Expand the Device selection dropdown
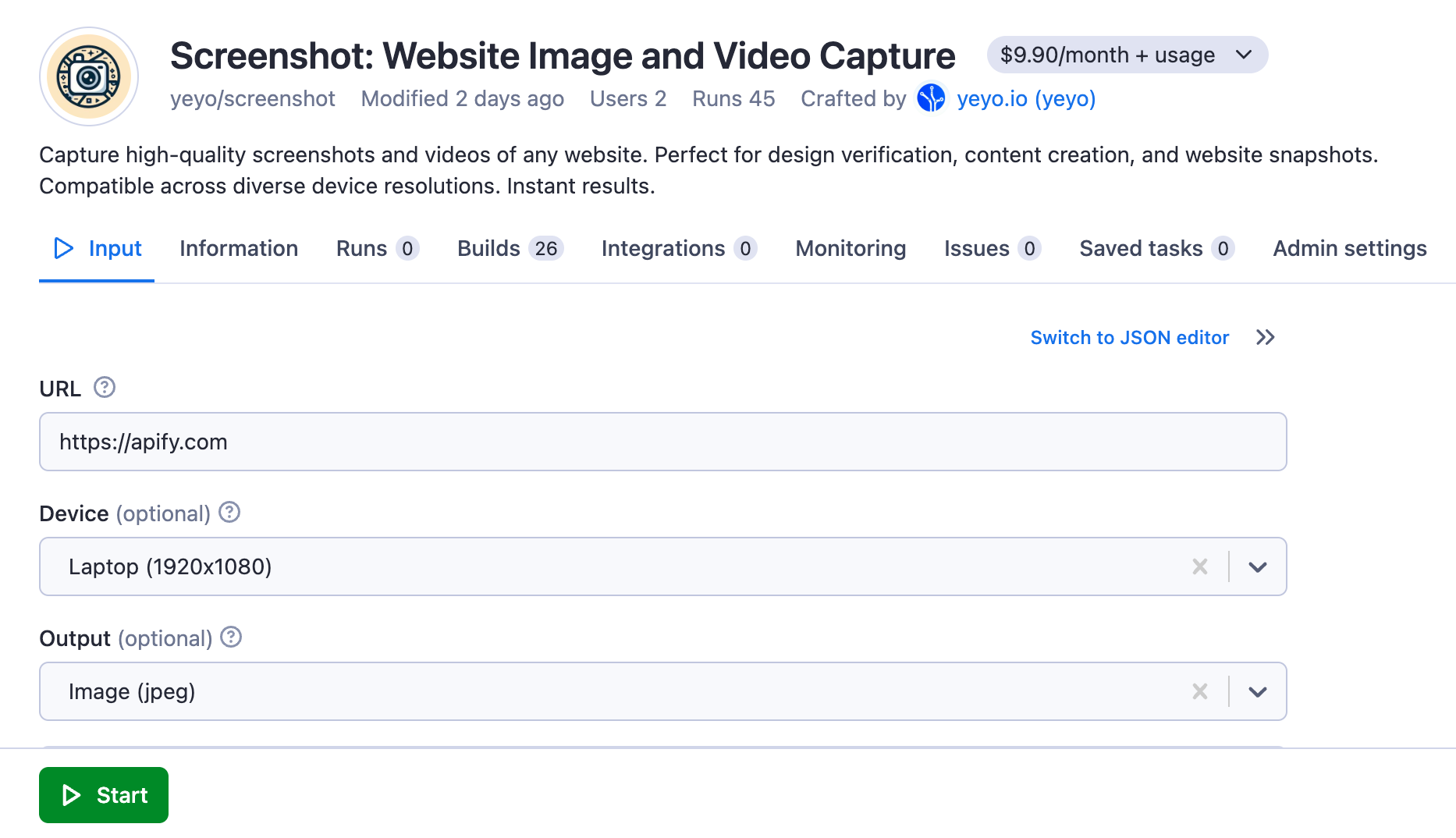Screen dimensions: 1456x838 click(x=1257, y=566)
